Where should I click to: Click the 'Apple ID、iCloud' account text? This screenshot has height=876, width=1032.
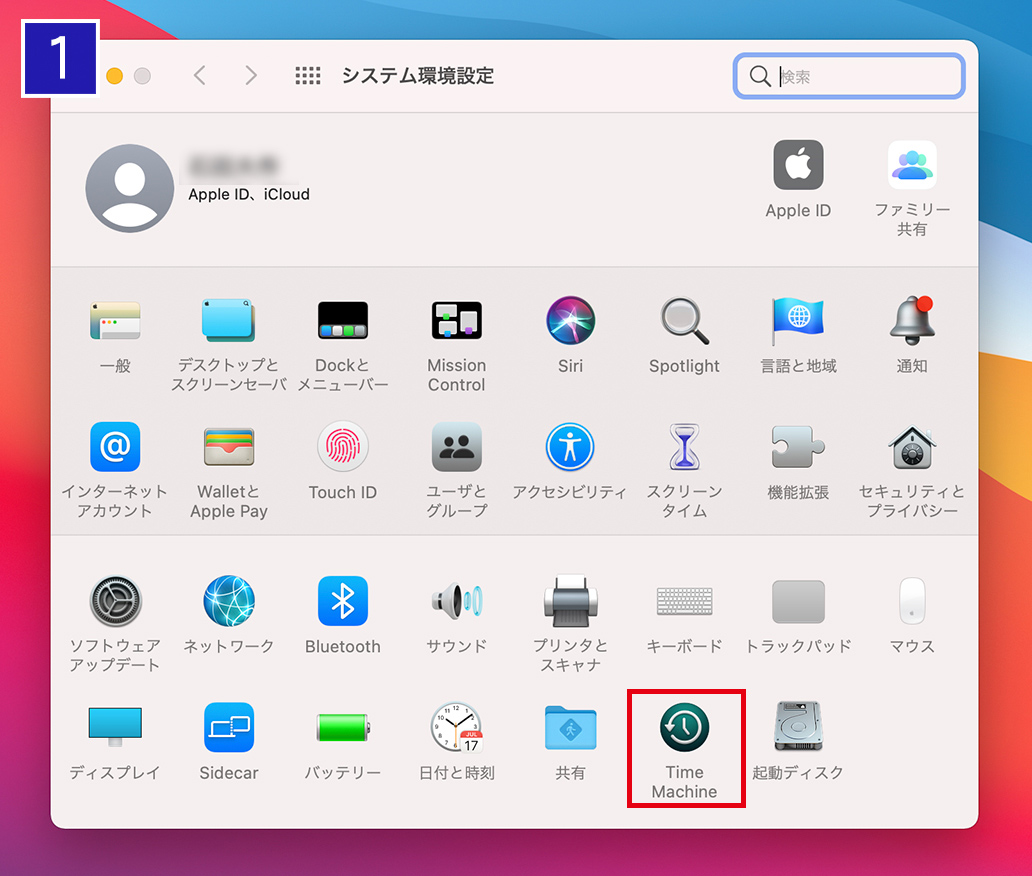point(249,194)
